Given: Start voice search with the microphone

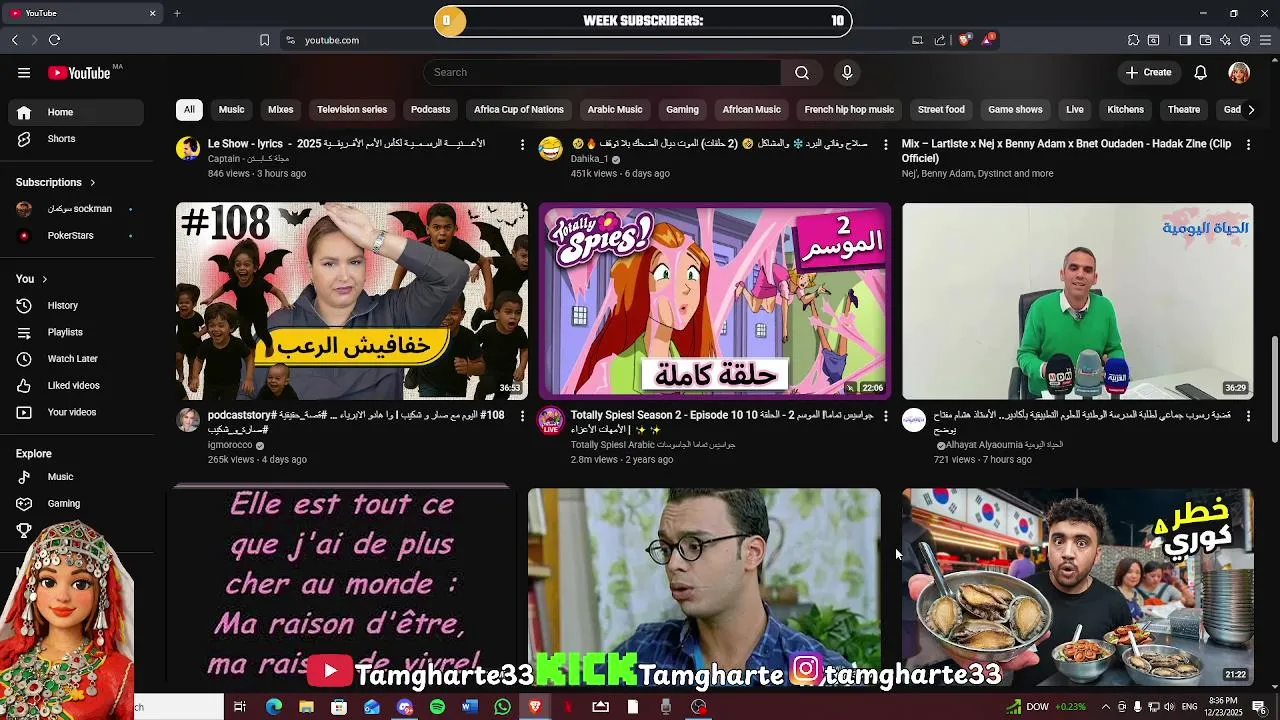Looking at the screenshot, I should pos(847,72).
